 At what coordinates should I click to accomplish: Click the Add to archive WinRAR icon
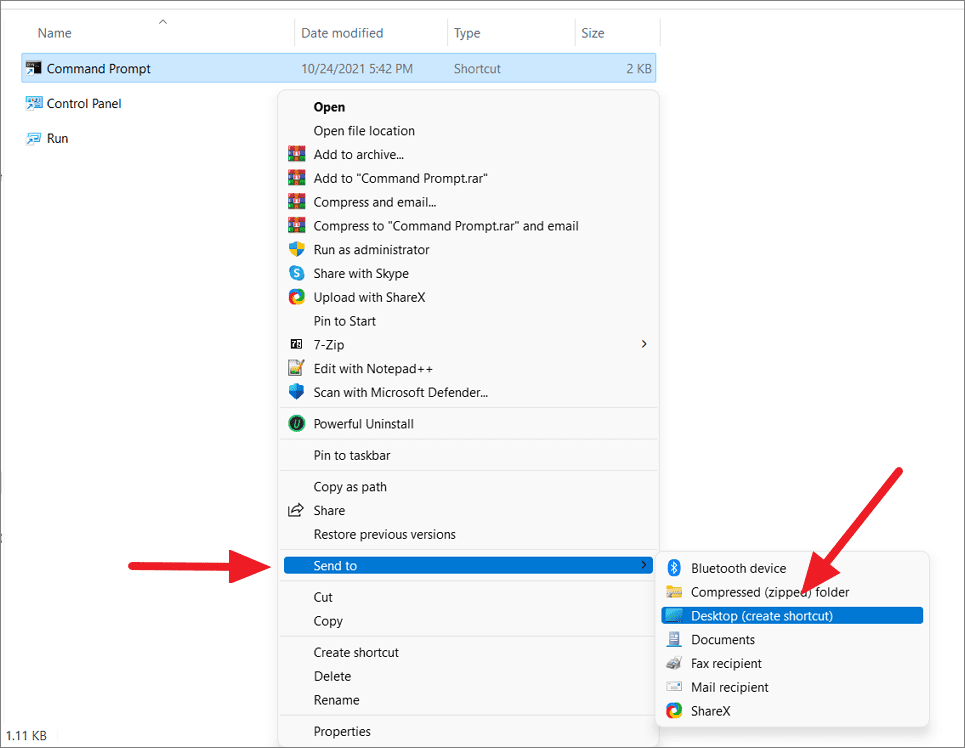(x=296, y=153)
